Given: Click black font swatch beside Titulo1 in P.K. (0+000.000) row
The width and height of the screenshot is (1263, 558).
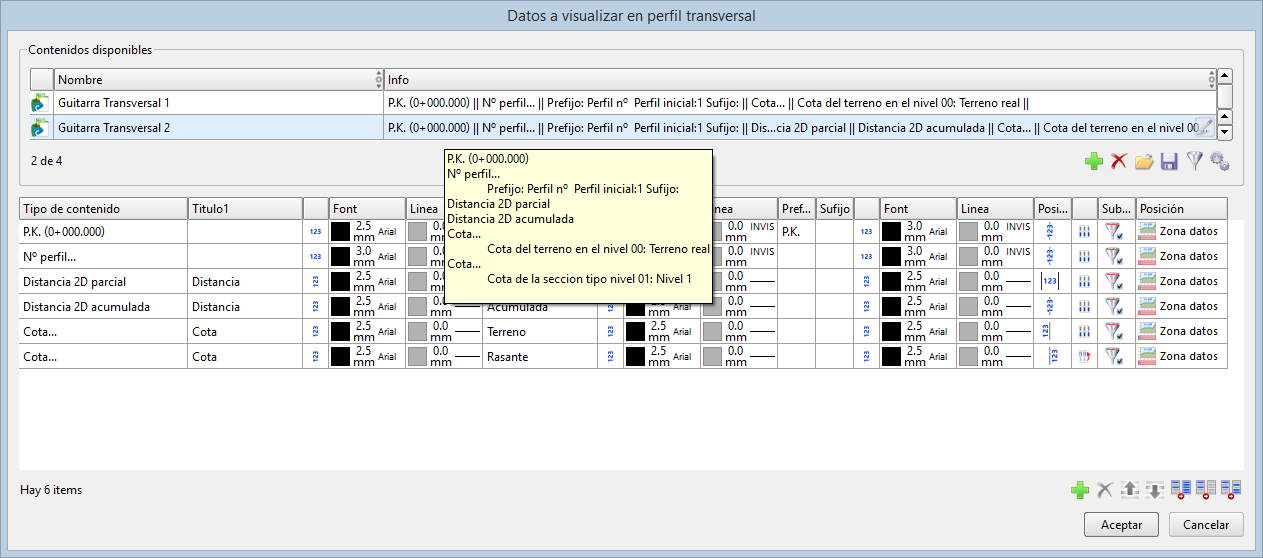Looking at the screenshot, I should tap(341, 231).
